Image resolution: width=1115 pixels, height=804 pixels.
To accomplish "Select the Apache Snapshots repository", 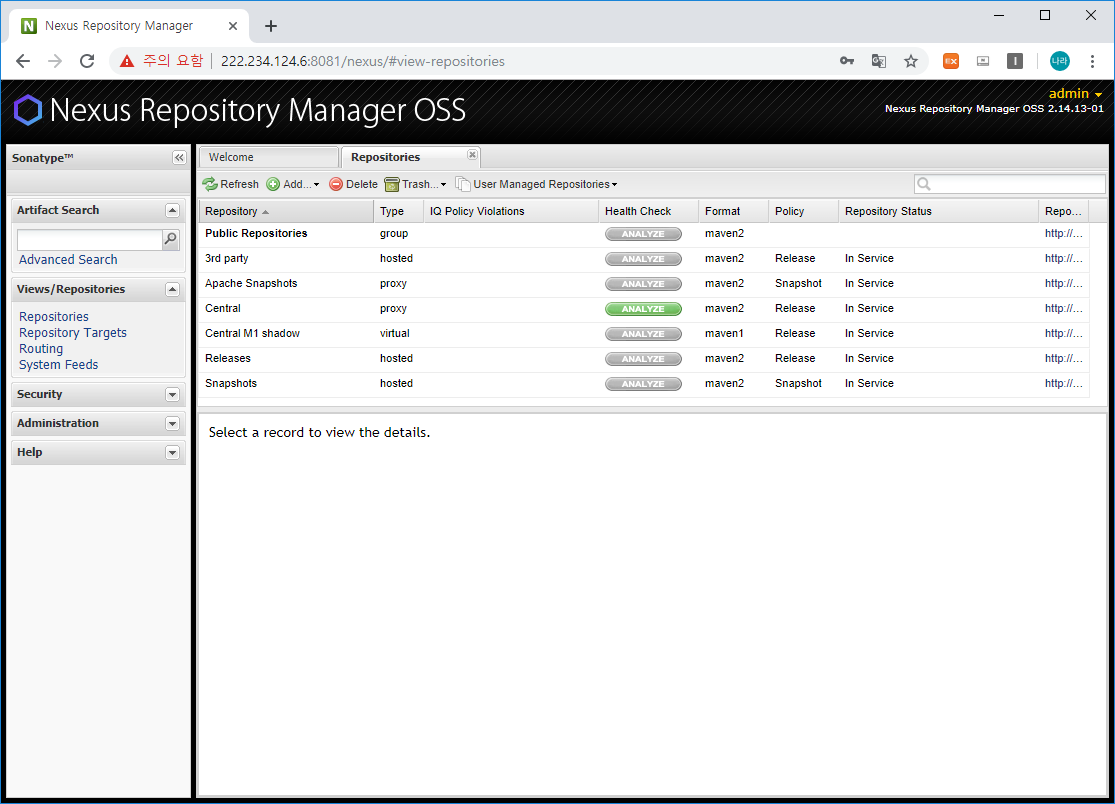I will tap(644, 284).
